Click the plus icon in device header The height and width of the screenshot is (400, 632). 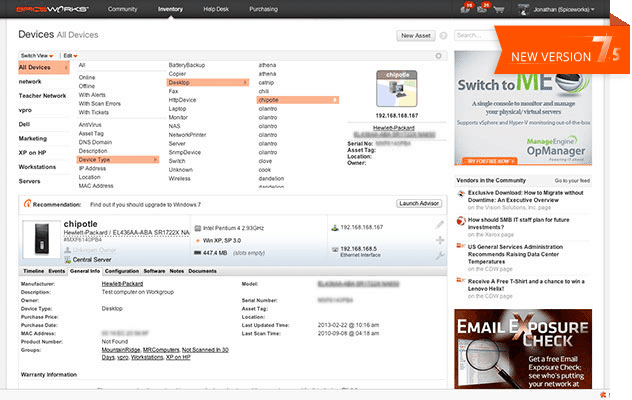440,240
